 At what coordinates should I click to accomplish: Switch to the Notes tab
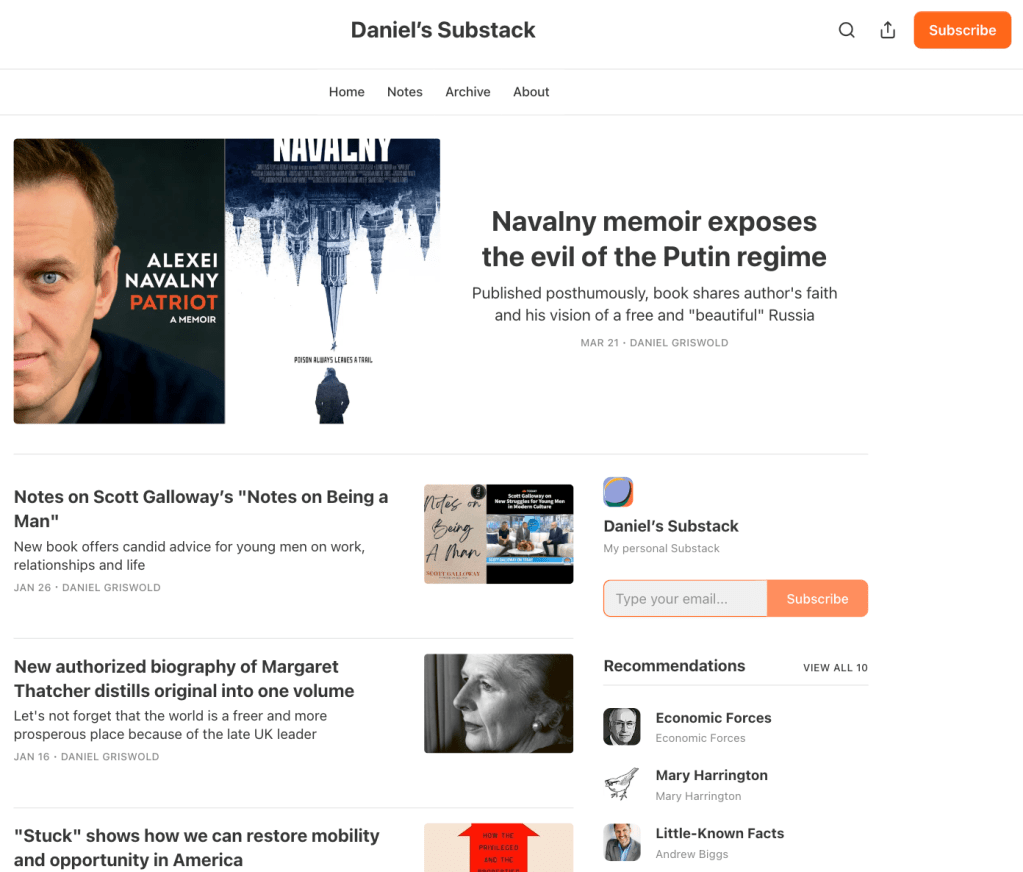coord(405,92)
